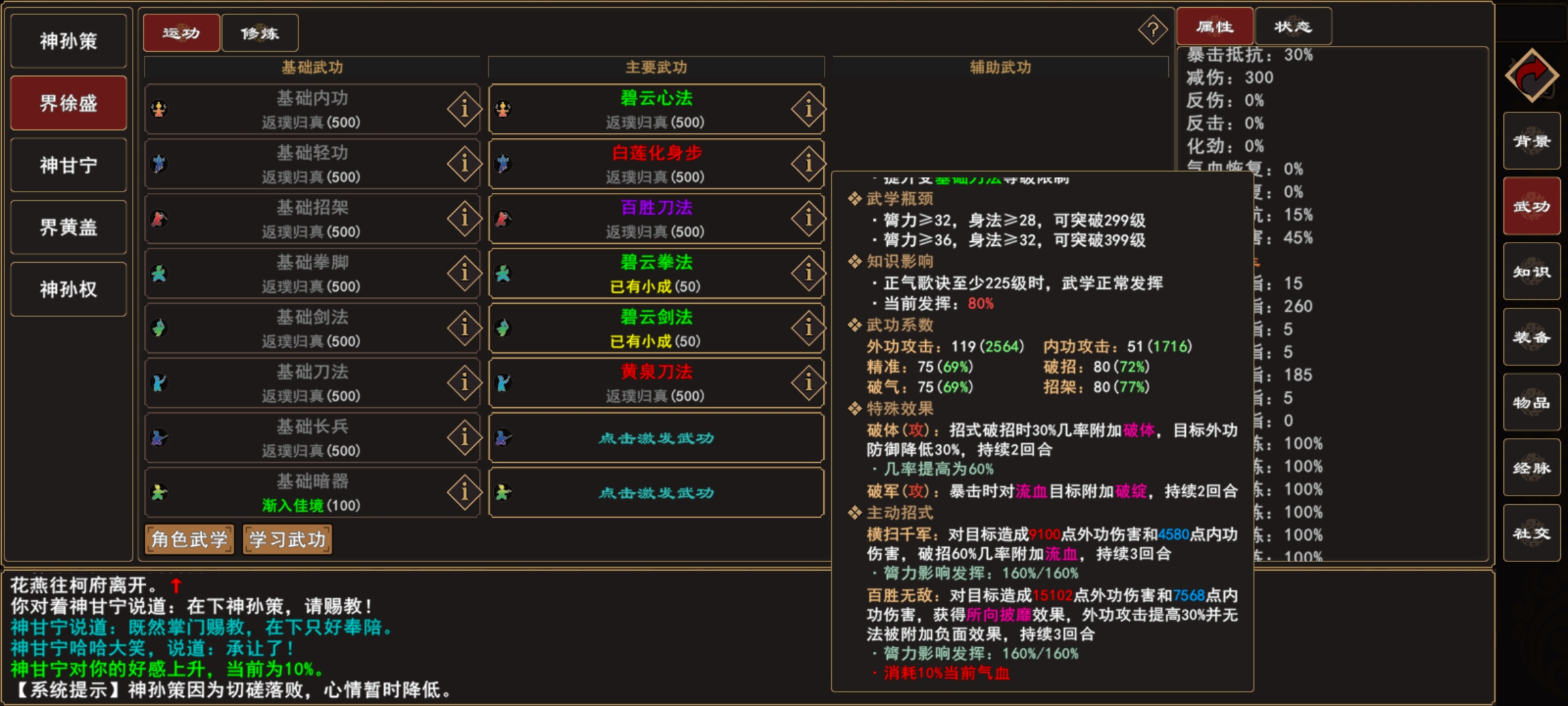Click the 基础内功 figure icon
The width and height of the screenshot is (1568, 706).
[x=159, y=109]
